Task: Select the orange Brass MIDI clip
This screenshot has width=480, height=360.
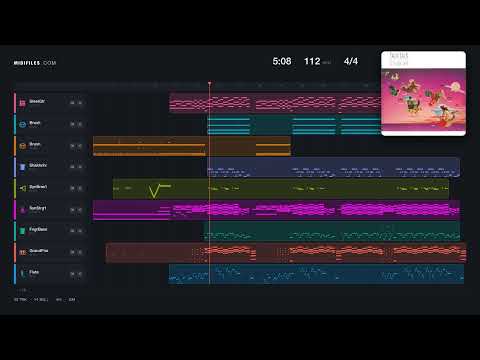Action: [x=192, y=146]
